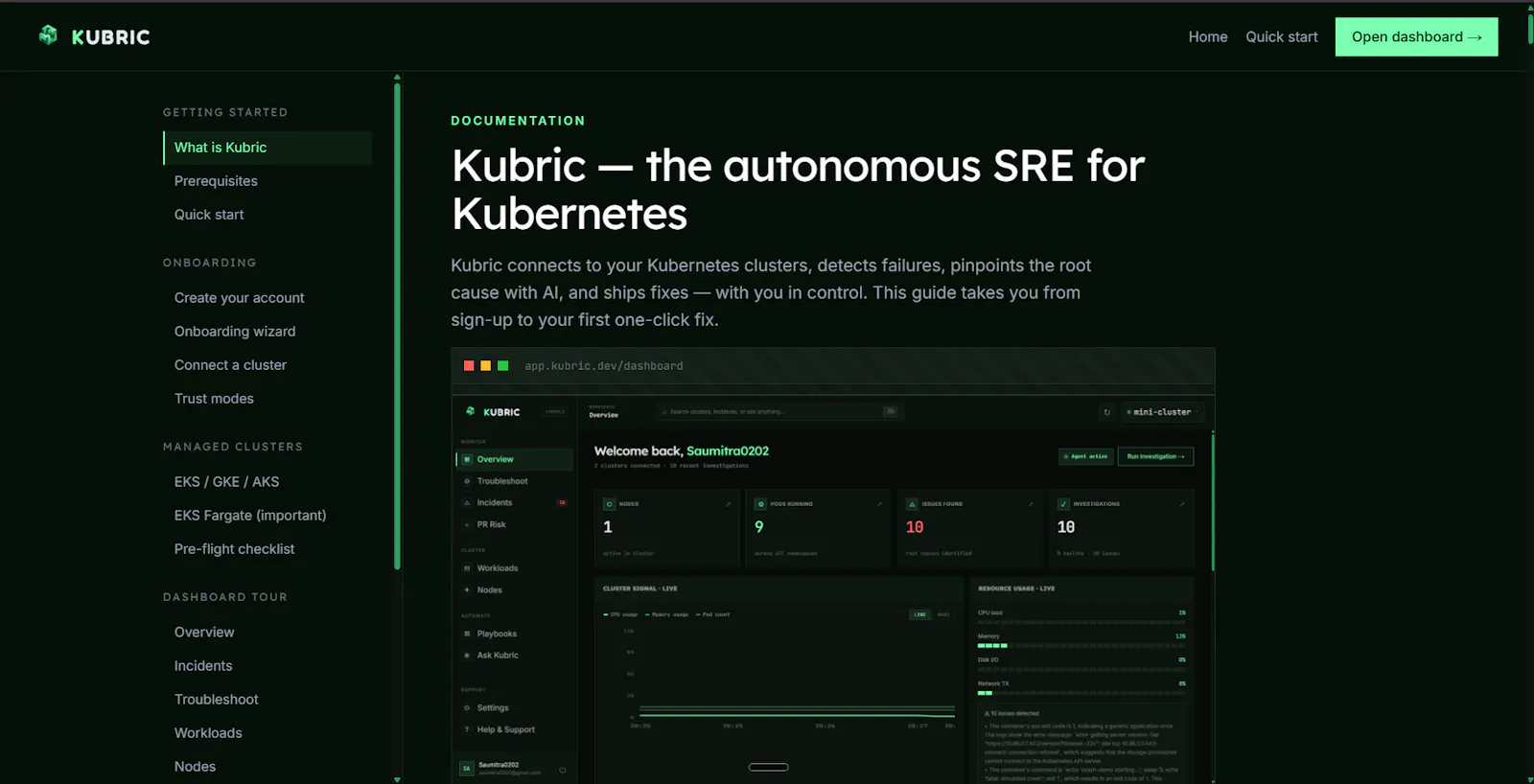Click the green window dot in dashboard preview

click(x=502, y=366)
